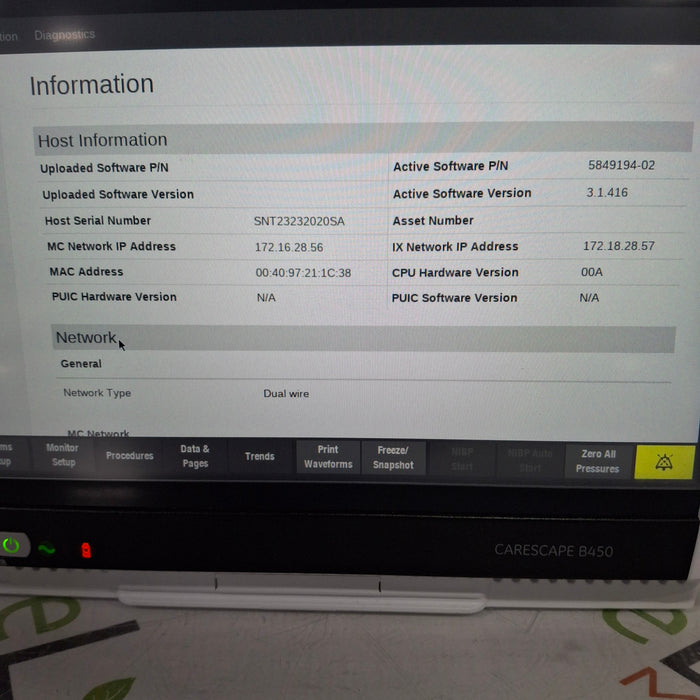
Task: Select IX network IP 172.18.28.57
Action: 619,246
